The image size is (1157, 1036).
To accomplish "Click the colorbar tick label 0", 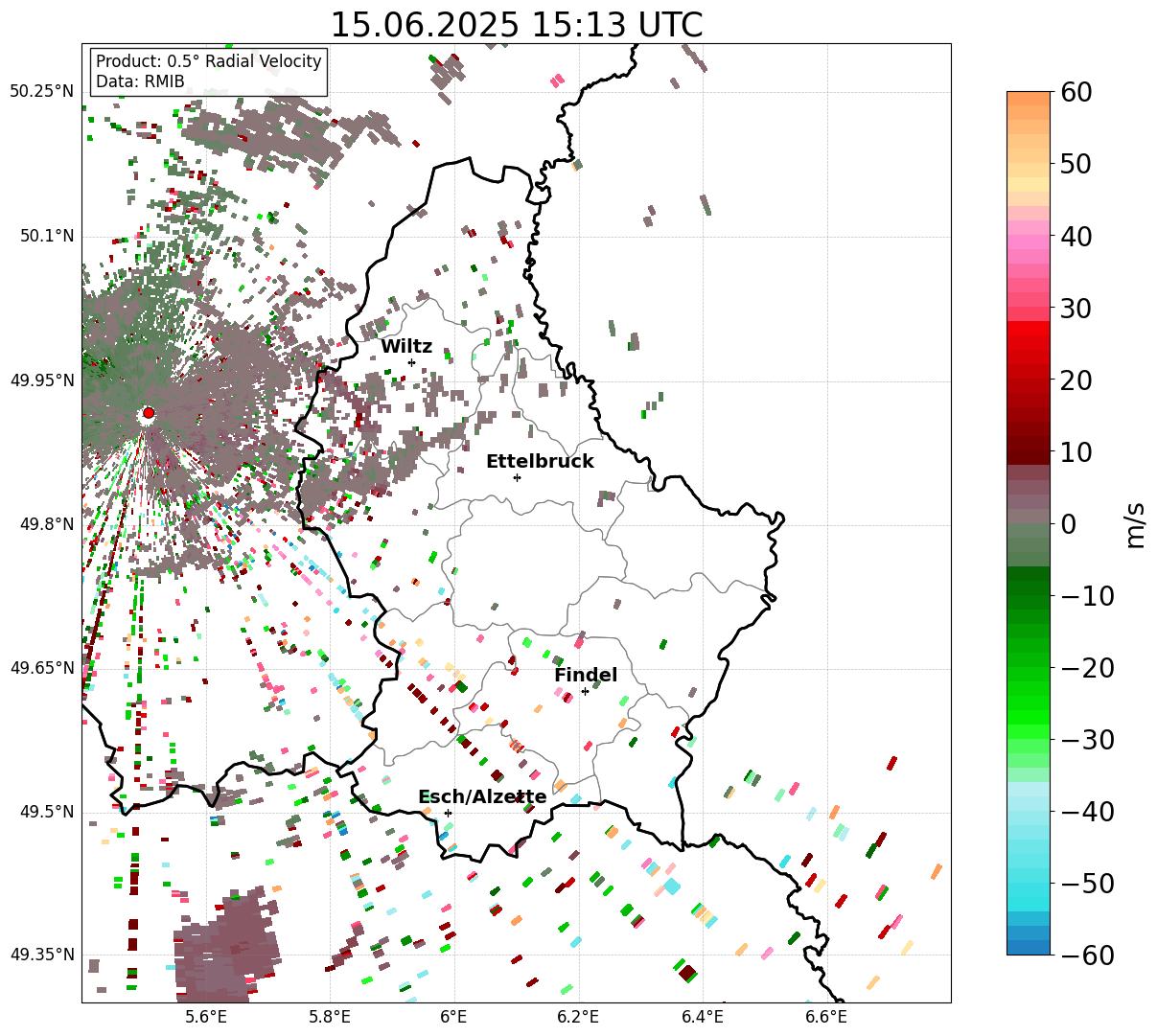I will tap(1068, 524).
